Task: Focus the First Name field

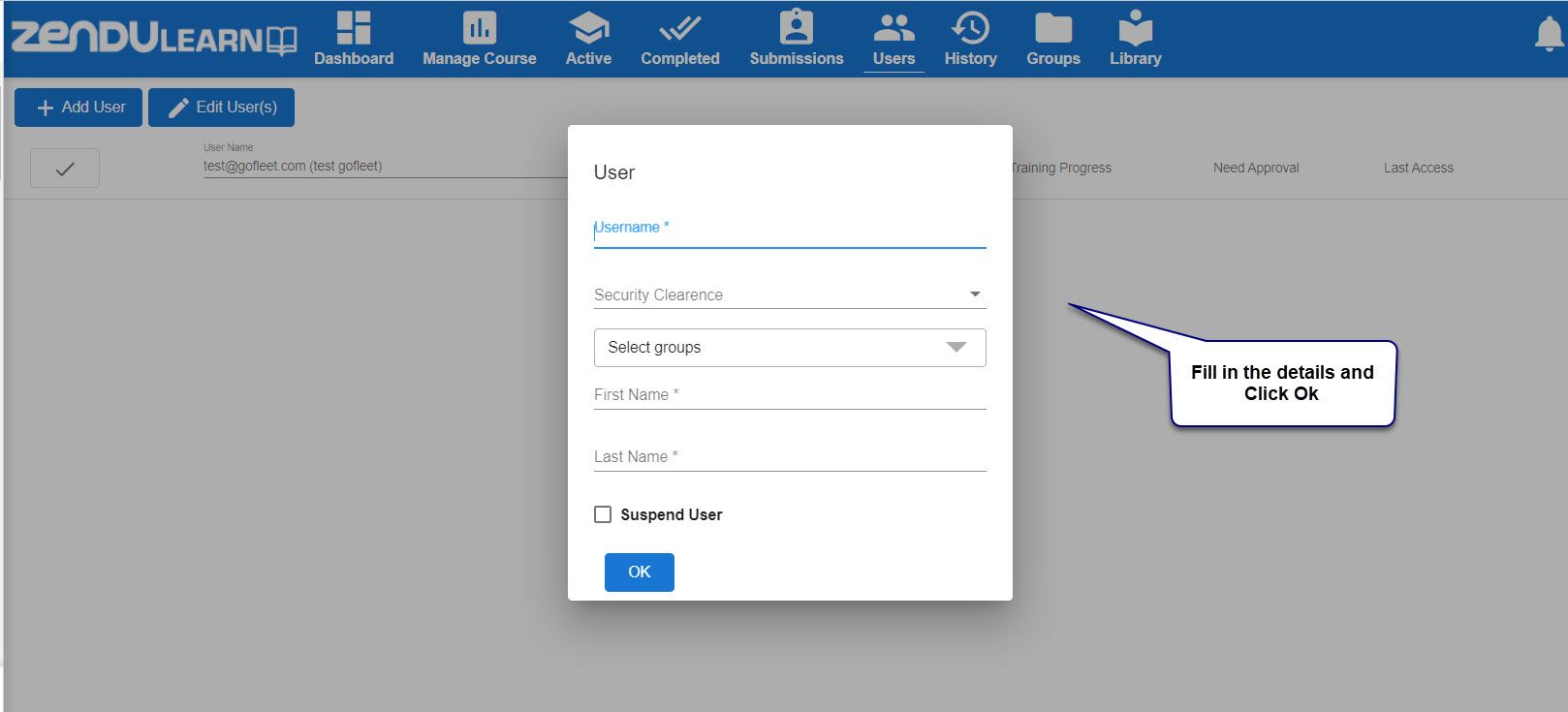Action: click(790, 395)
